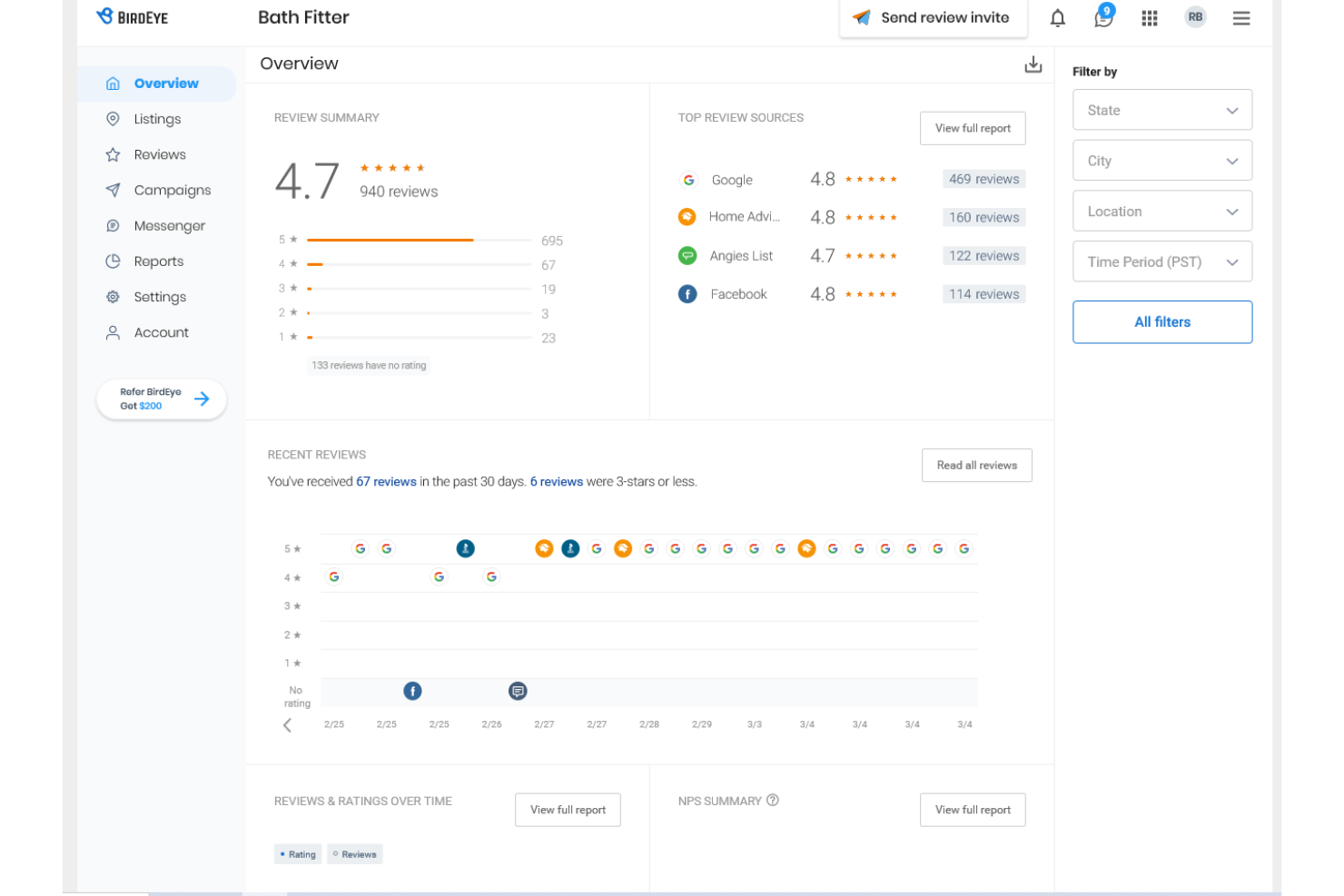The width and height of the screenshot is (1344, 896).
Task: Download the Overview report
Action: pos(1033,64)
